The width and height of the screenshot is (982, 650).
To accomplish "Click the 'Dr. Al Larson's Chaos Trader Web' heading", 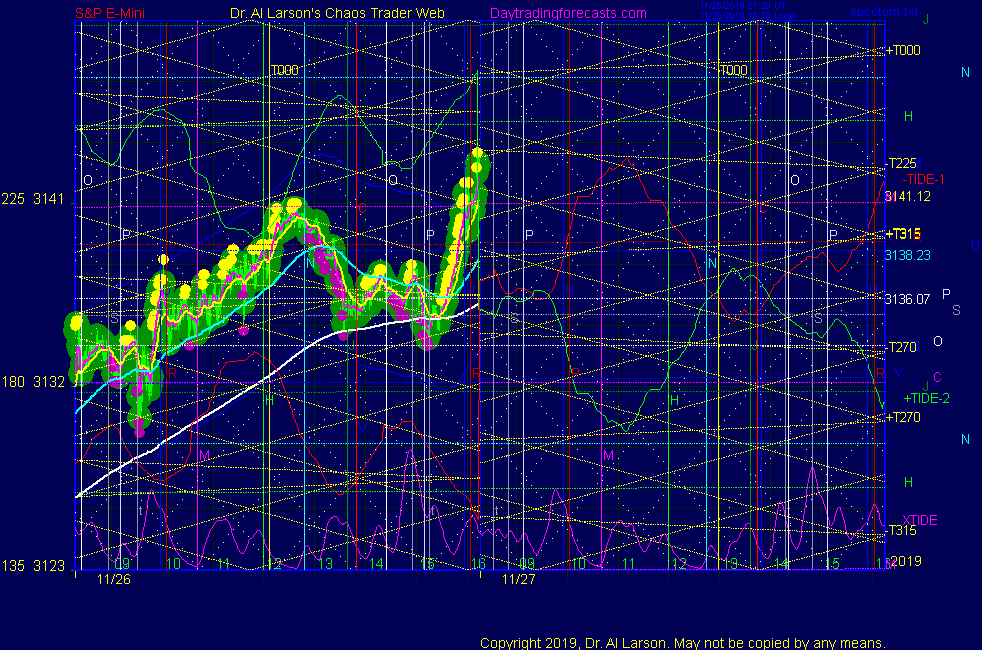I will [x=337, y=13].
